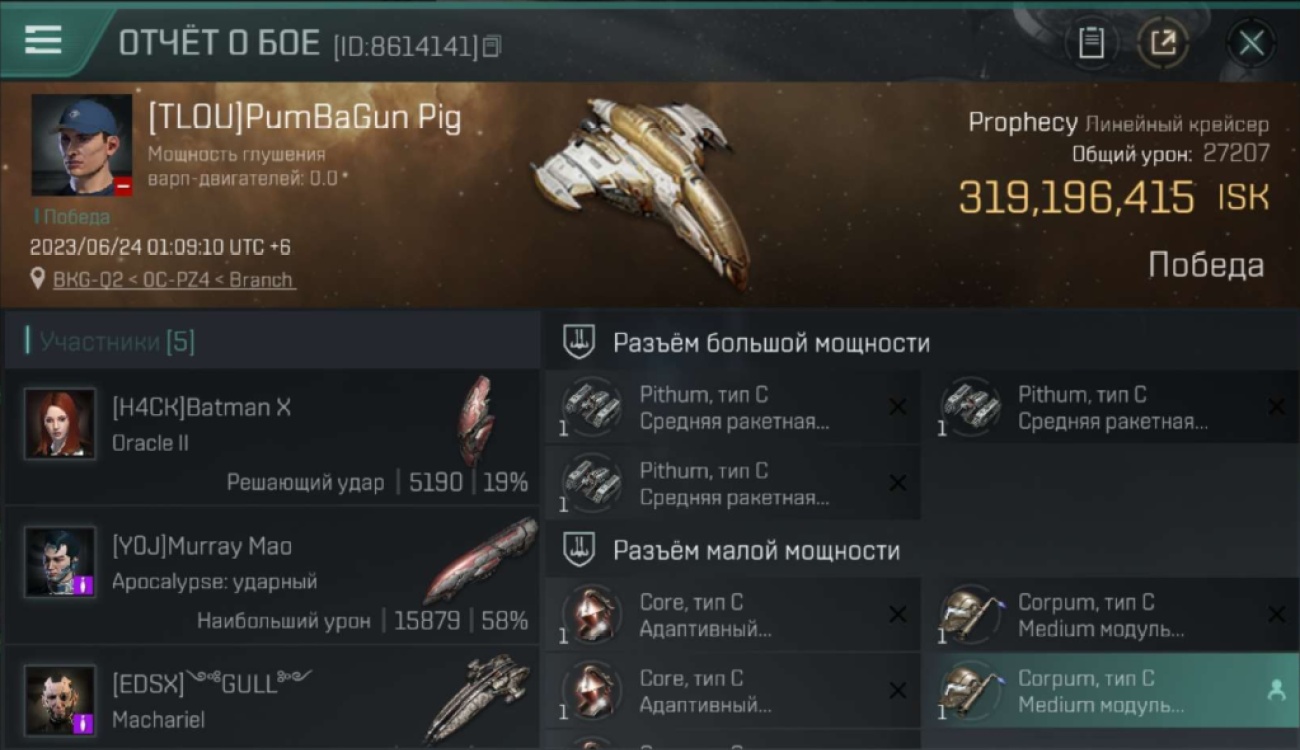Viewport: 1300px width, 750px height.
Task: Open PumBaGun Pig pilot portrait
Action: (82, 145)
